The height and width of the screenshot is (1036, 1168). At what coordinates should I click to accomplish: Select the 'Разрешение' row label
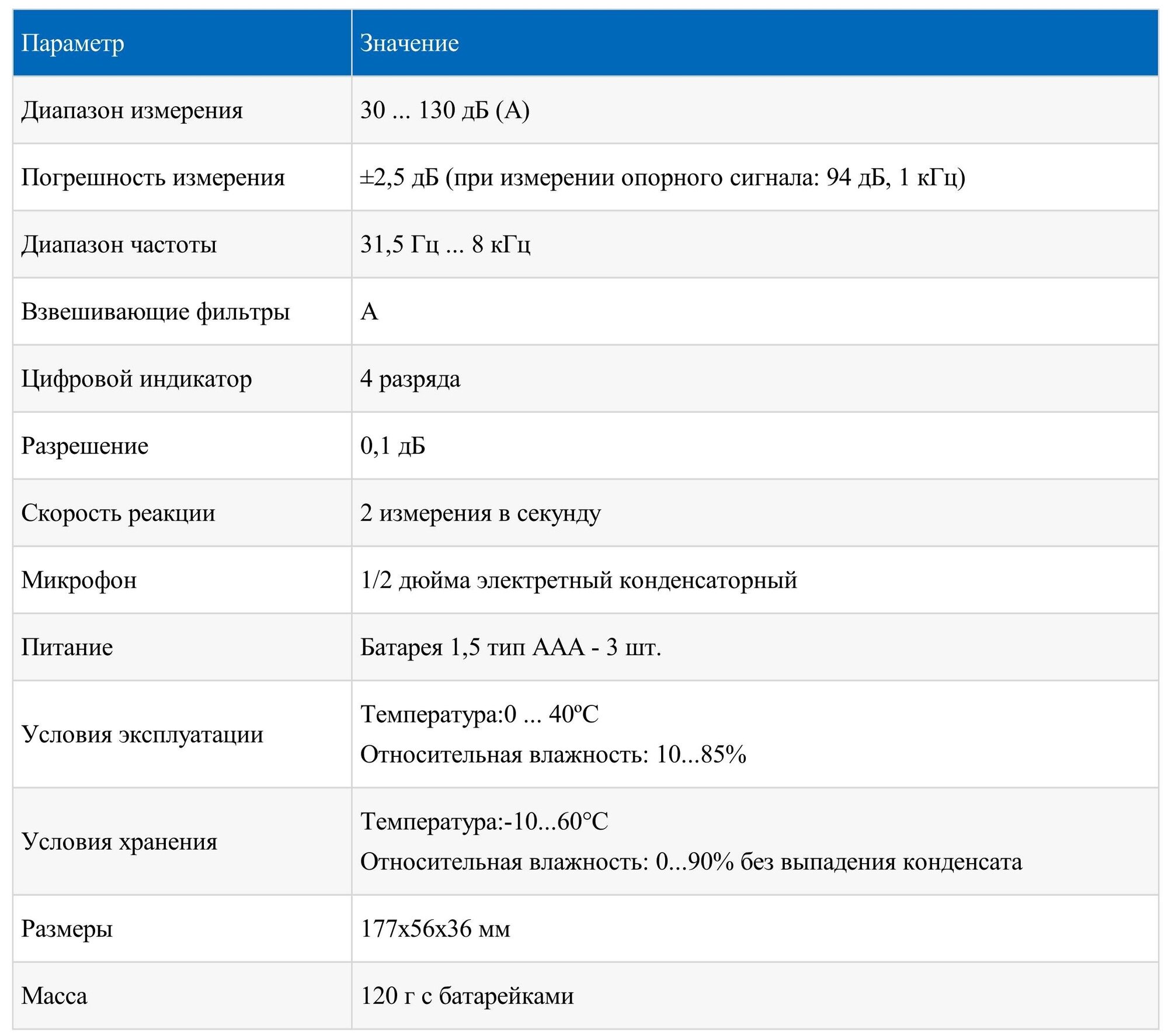pyautogui.click(x=85, y=446)
